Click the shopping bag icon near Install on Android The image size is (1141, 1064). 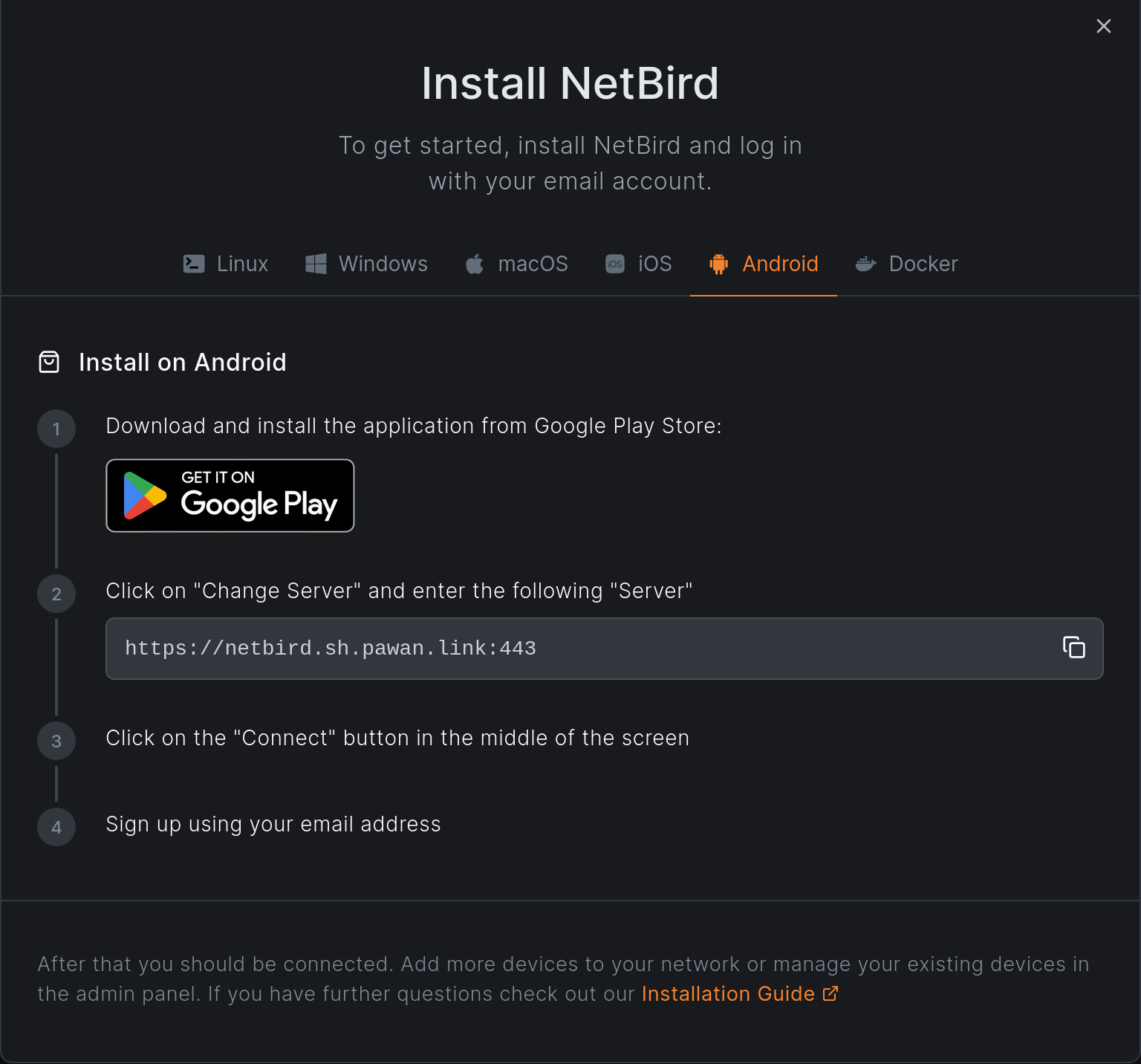(48, 362)
